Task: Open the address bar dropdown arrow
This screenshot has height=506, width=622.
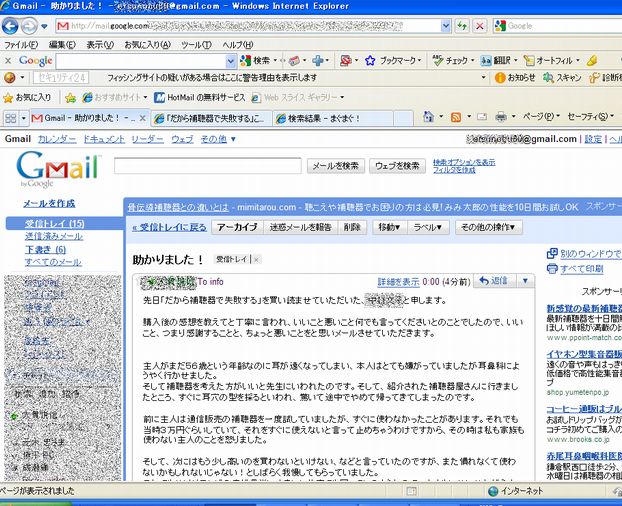Action: (x=445, y=26)
